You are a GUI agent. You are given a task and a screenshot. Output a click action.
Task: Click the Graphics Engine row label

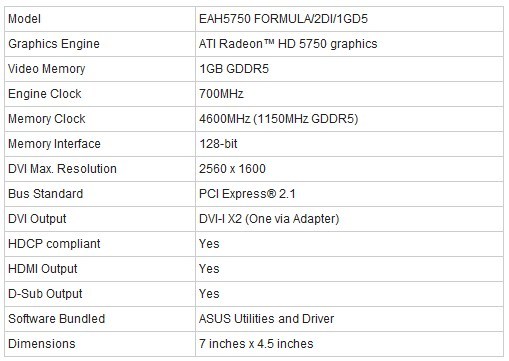pos(54,44)
